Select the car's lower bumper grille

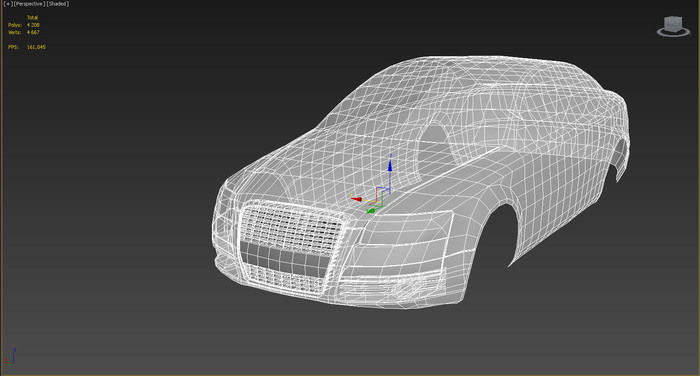(286, 279)
